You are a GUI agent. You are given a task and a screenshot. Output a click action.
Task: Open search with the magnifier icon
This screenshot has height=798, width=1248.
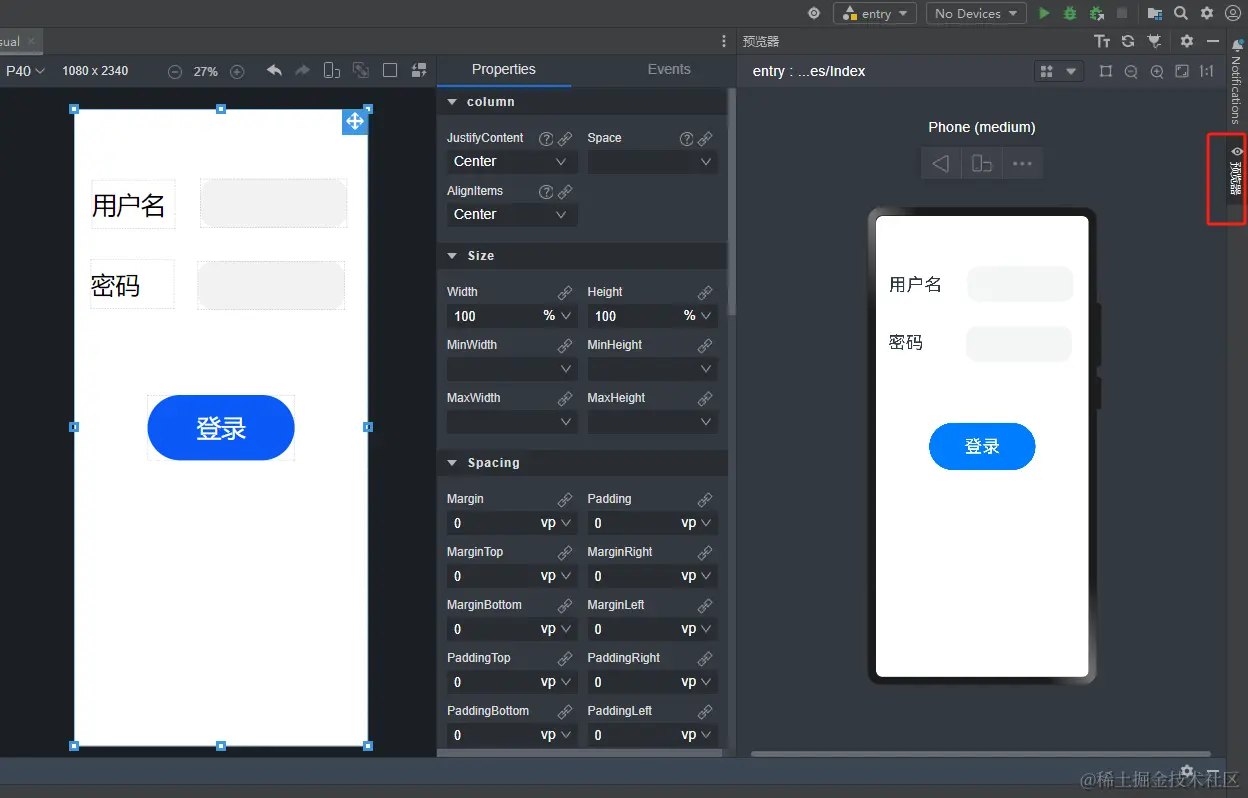1181,13
